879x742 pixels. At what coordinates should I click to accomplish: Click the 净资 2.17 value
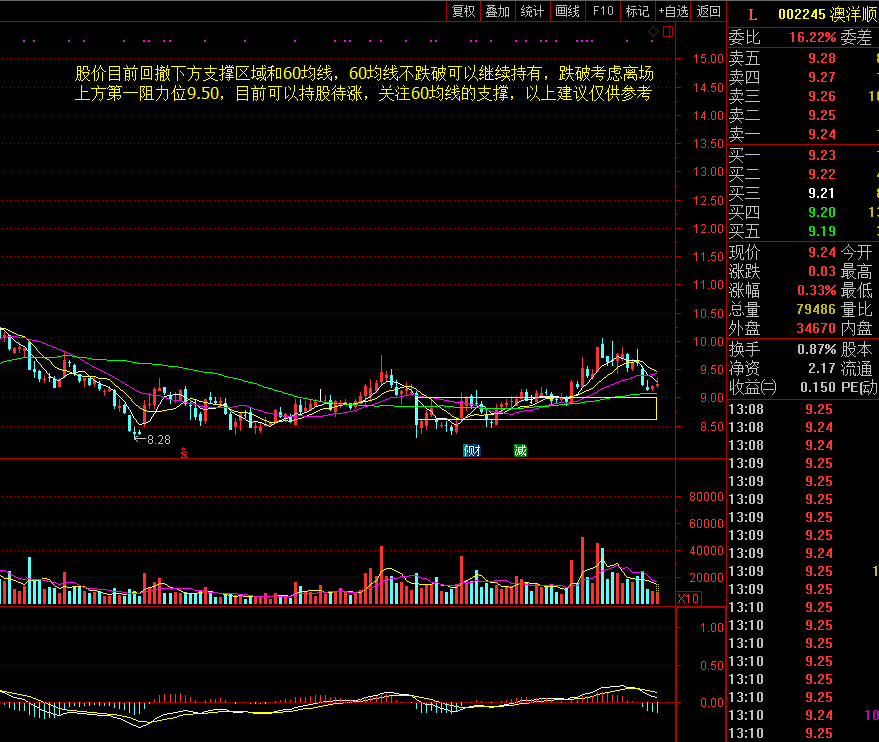822,369
